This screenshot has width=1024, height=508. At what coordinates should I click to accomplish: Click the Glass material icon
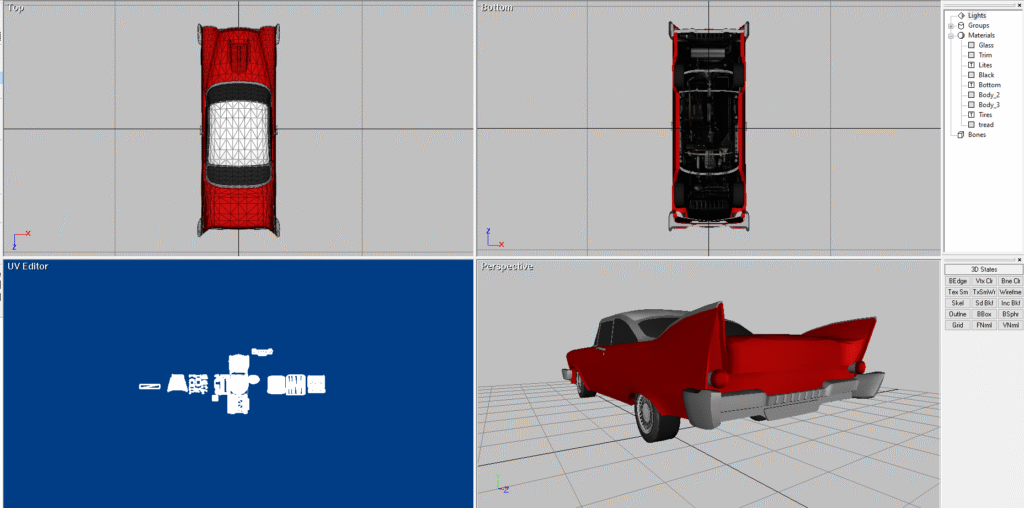click(x=971, y=45)
